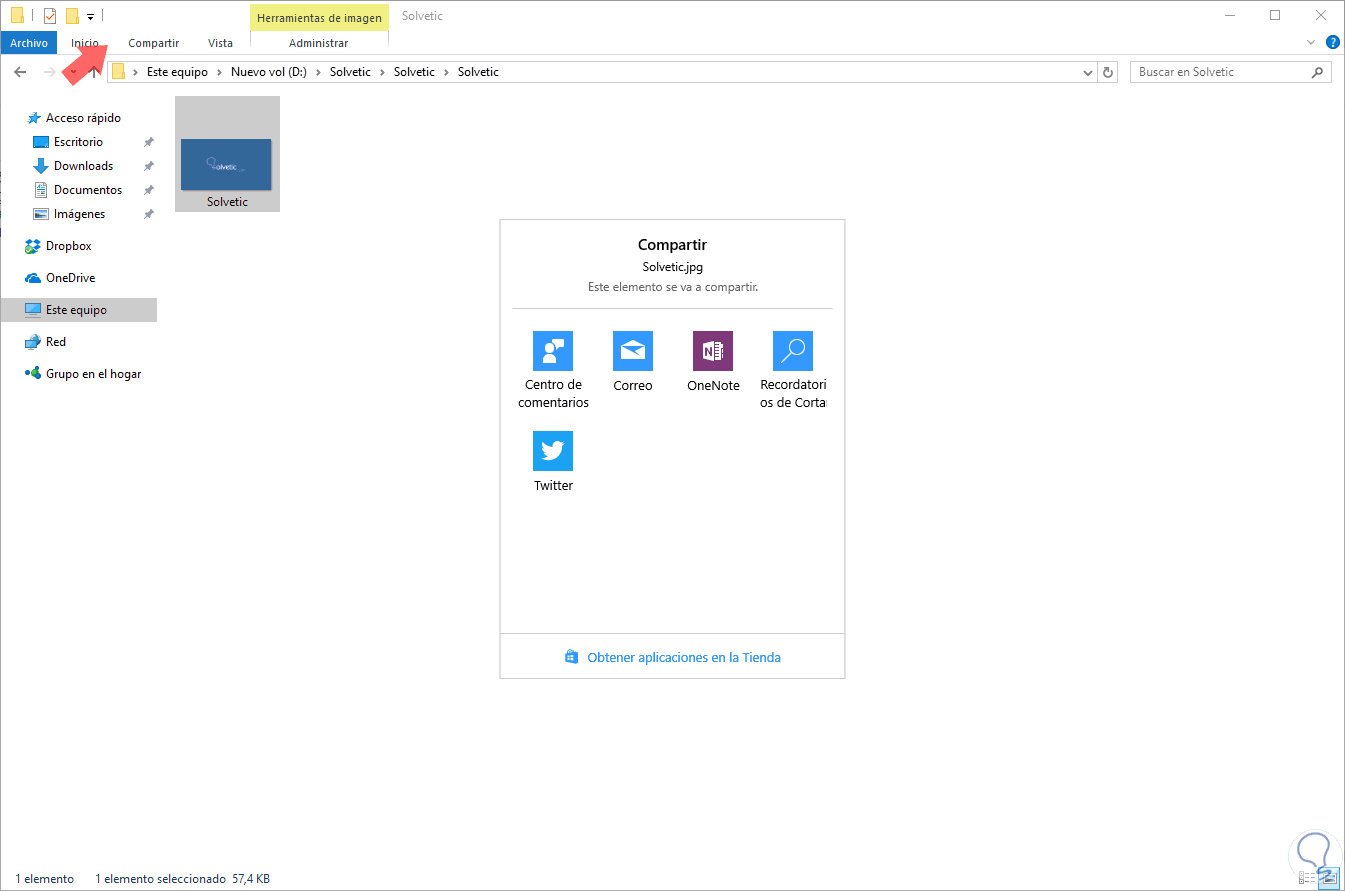Click the Compartir heading in the share panel
Image resolution: width=1345 pixels, height=891 pixels.
pos(672,245)
